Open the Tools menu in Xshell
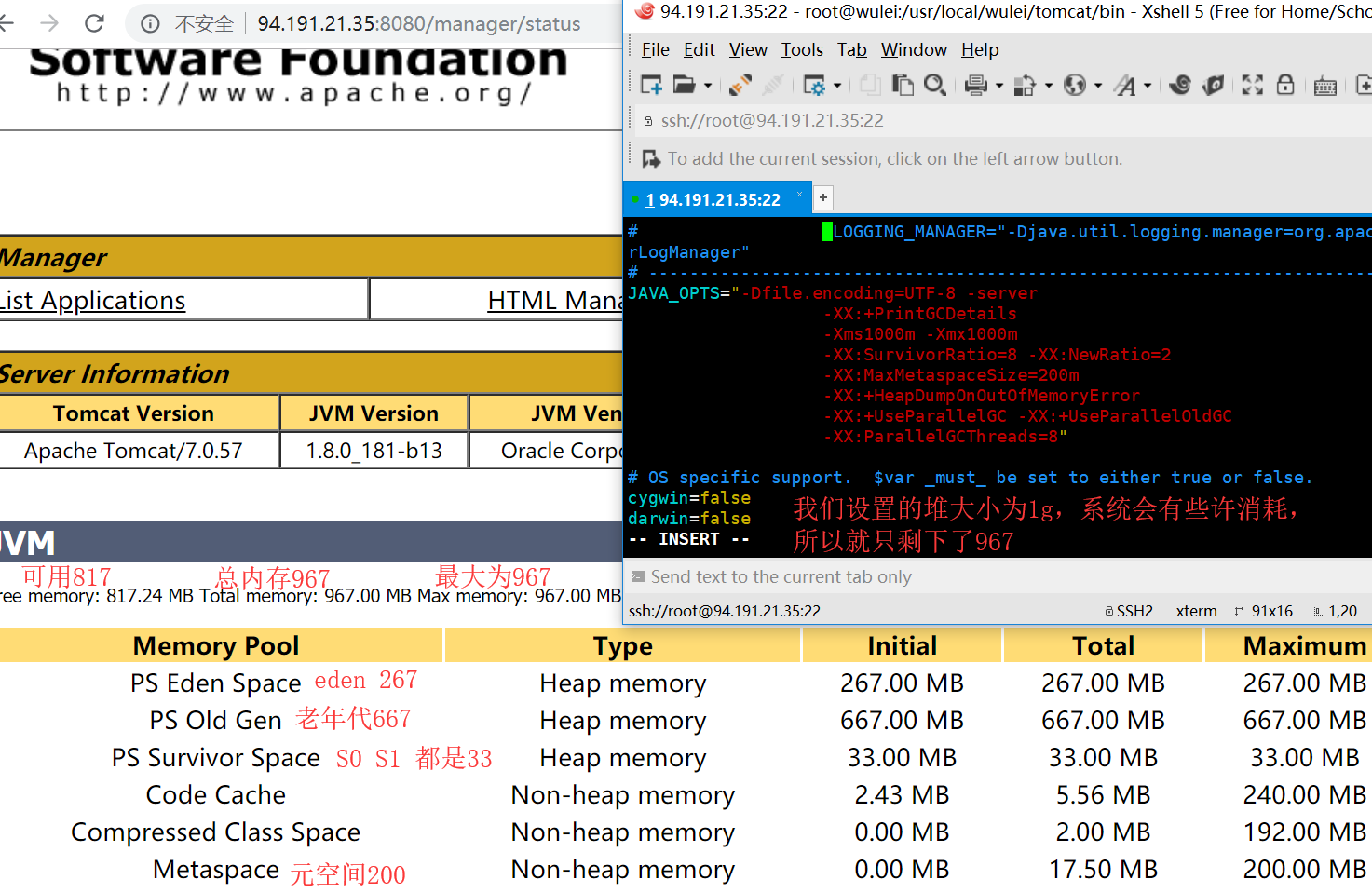The image size is (1372, 893). coord(802,49)
